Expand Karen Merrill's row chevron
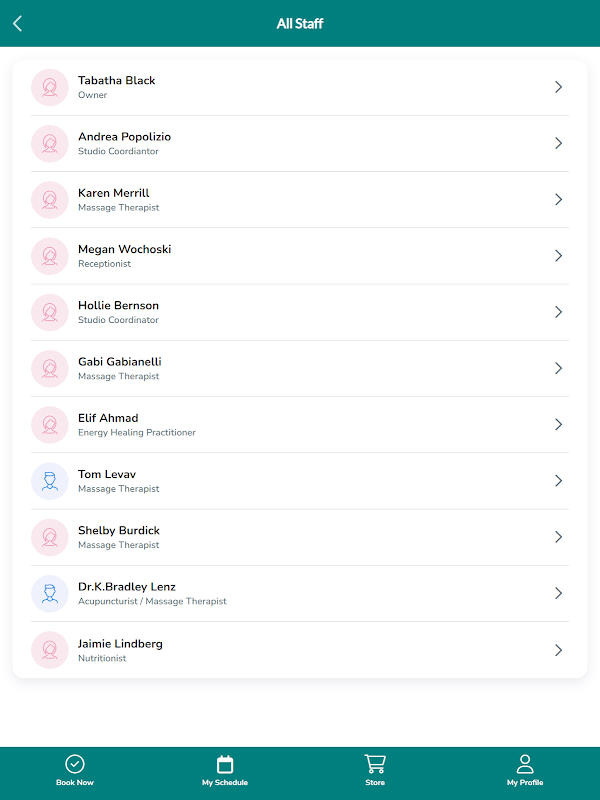Image resolution: width=600 pixels, height=800 pixels. click(x=558, y=200)
